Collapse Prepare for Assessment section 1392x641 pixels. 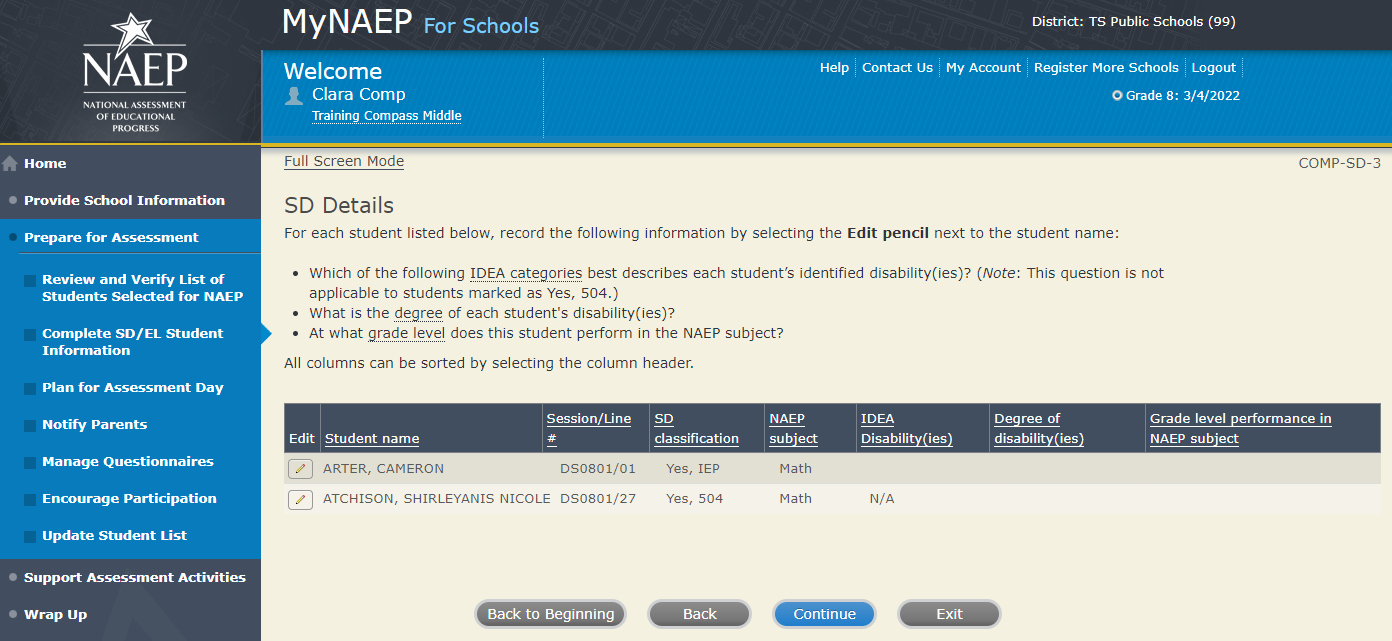(x=111, y=238)
